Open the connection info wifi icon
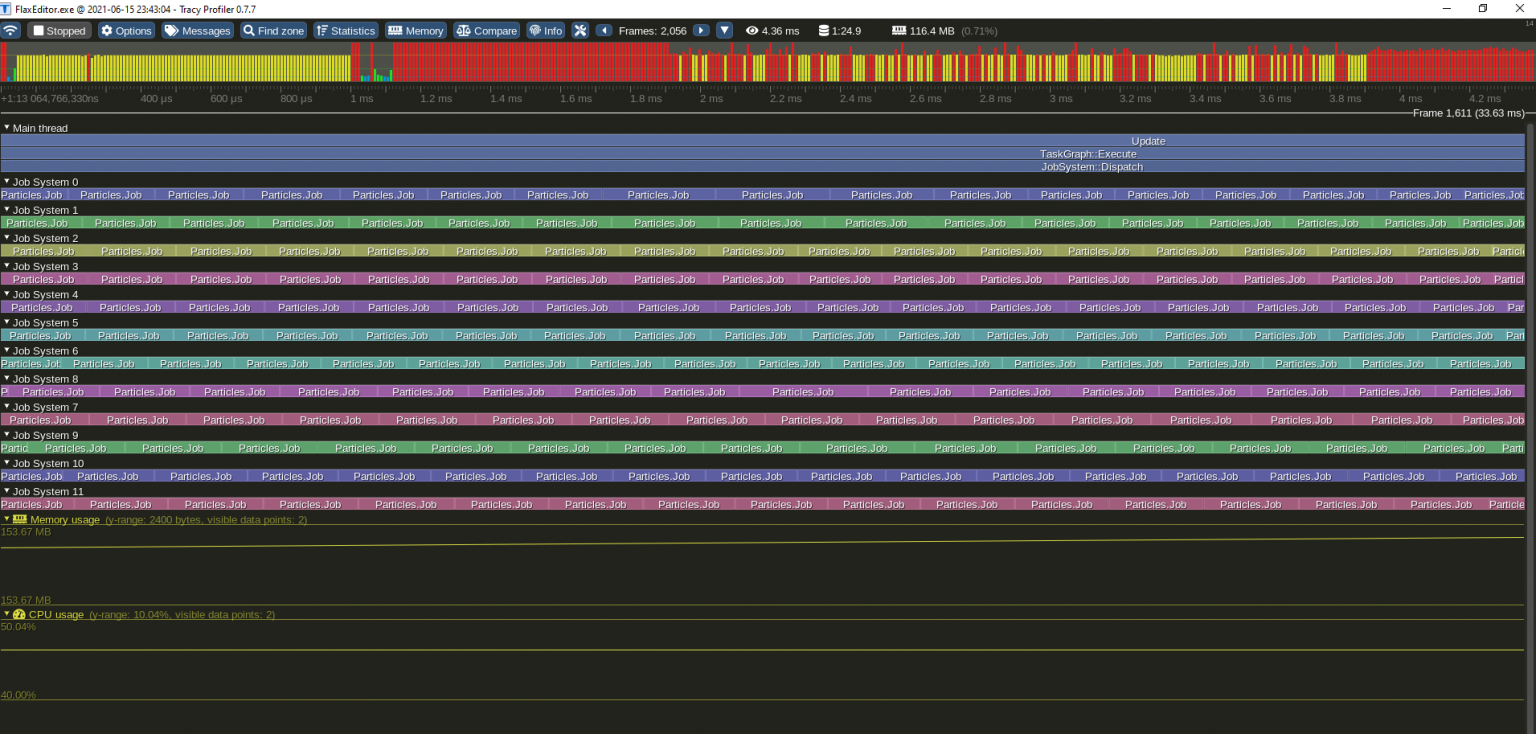 pos(10,31)
